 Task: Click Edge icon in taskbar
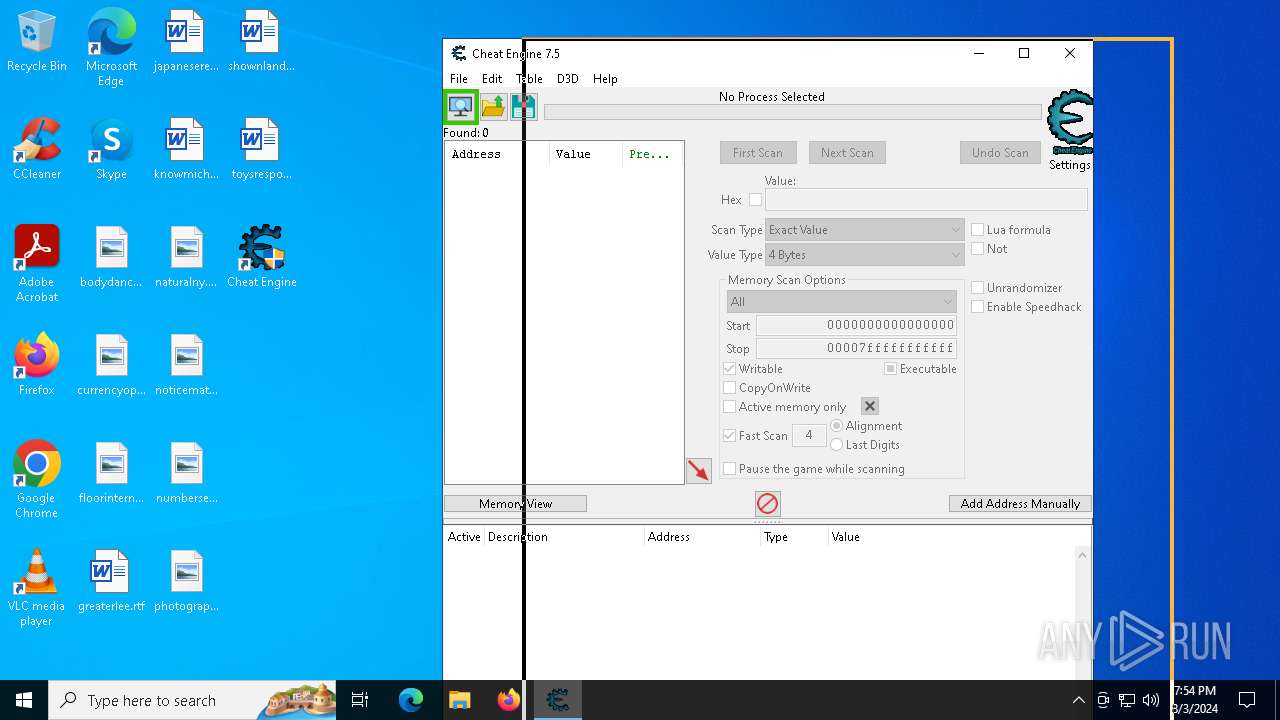click(411, 700)
